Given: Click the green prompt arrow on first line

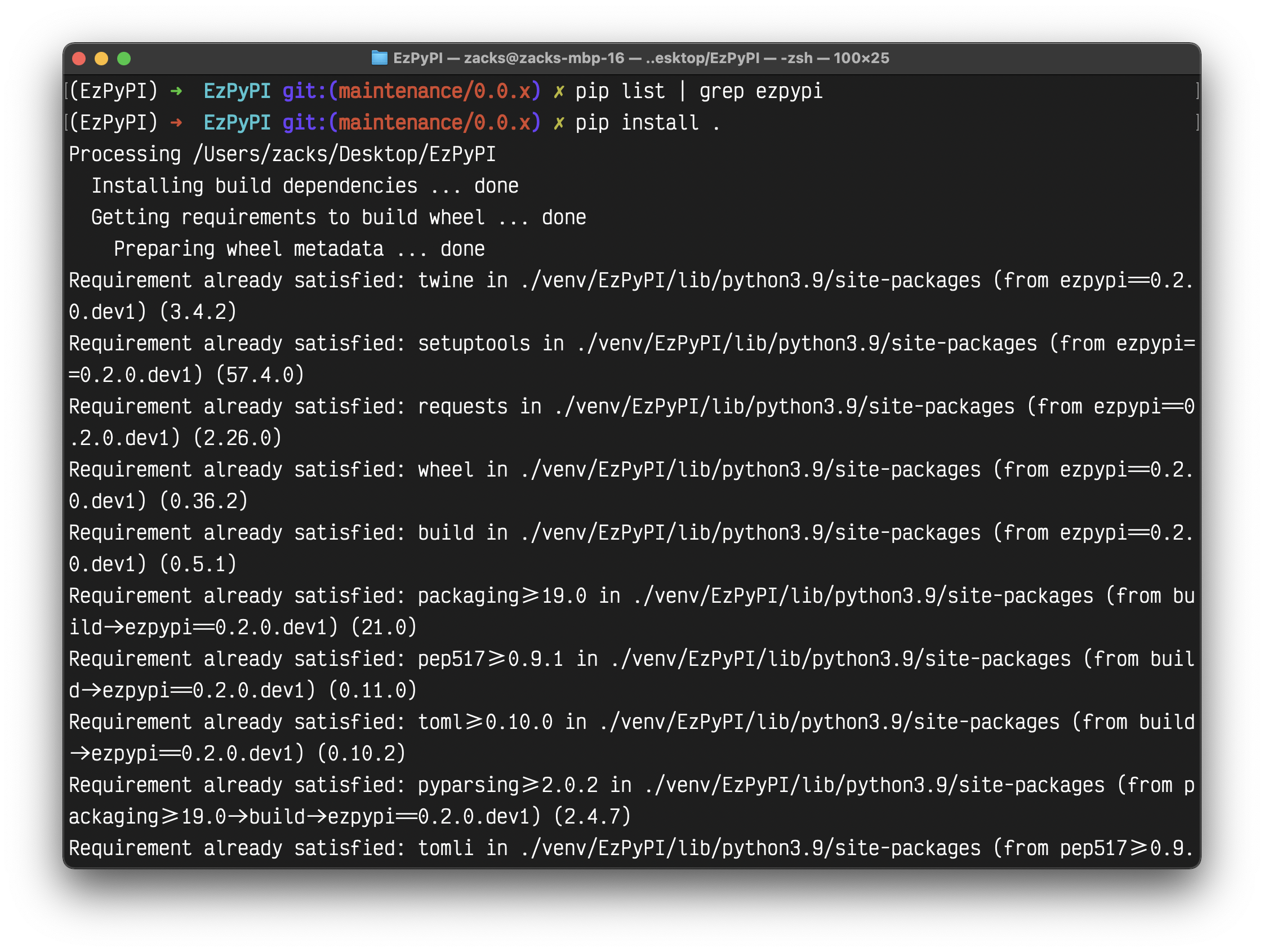Looking at the screenshot, I should click(176, 91).
